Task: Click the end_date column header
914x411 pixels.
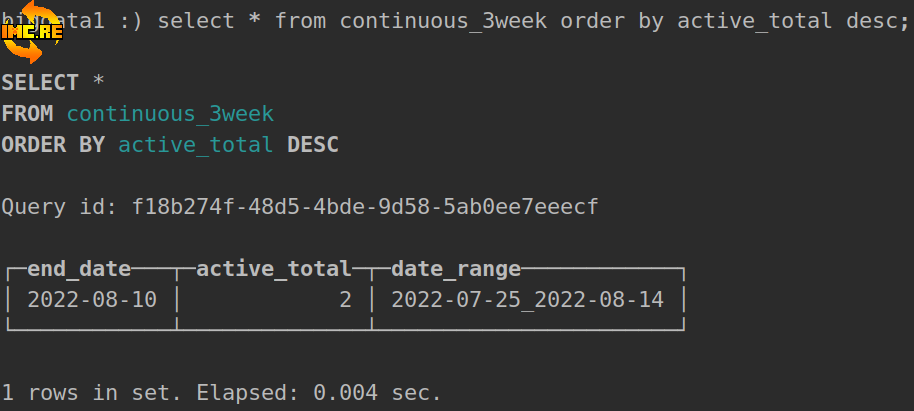Action: coord(79,268)
